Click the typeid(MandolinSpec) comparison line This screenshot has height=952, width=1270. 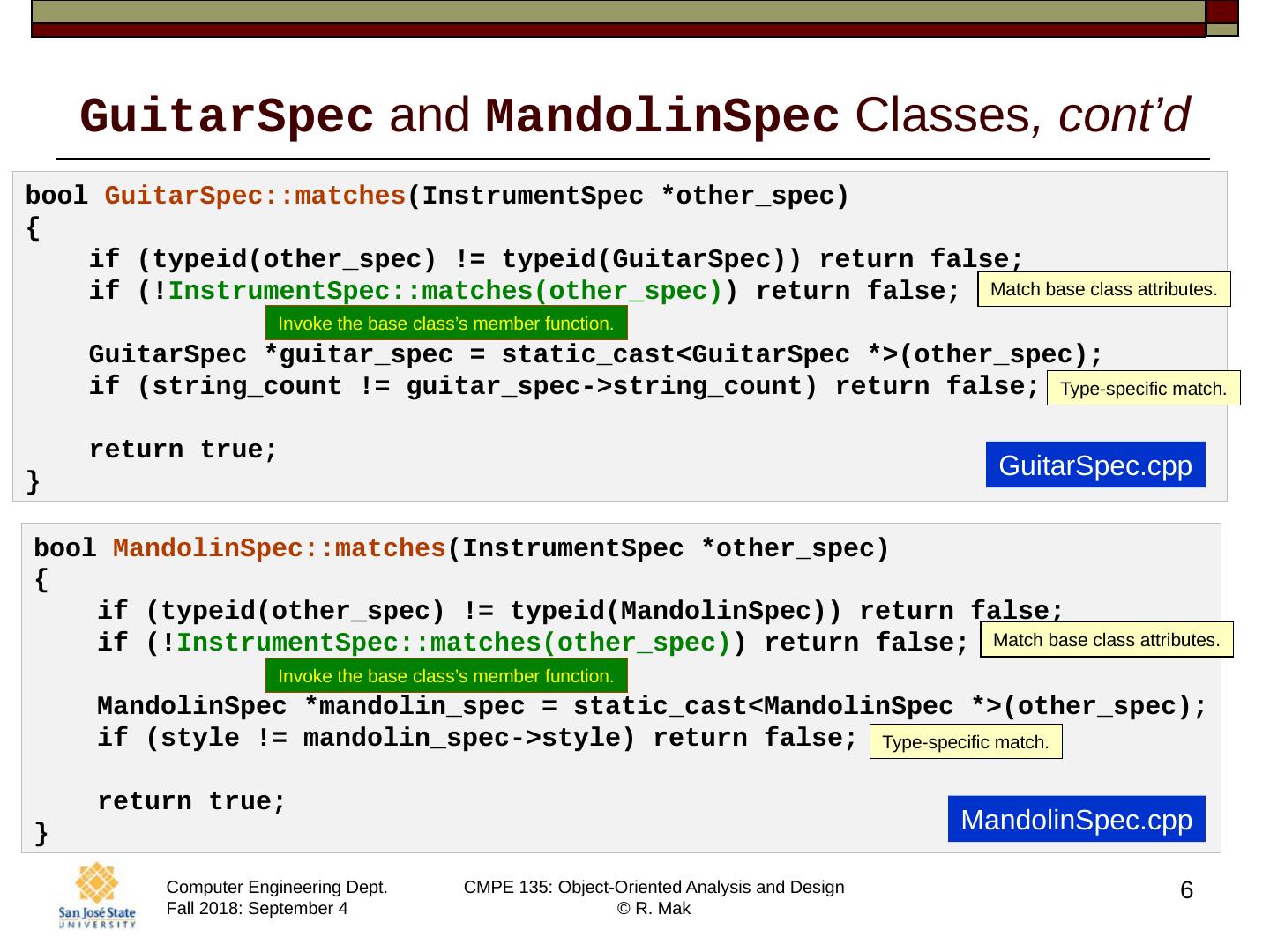coord(580,611)
